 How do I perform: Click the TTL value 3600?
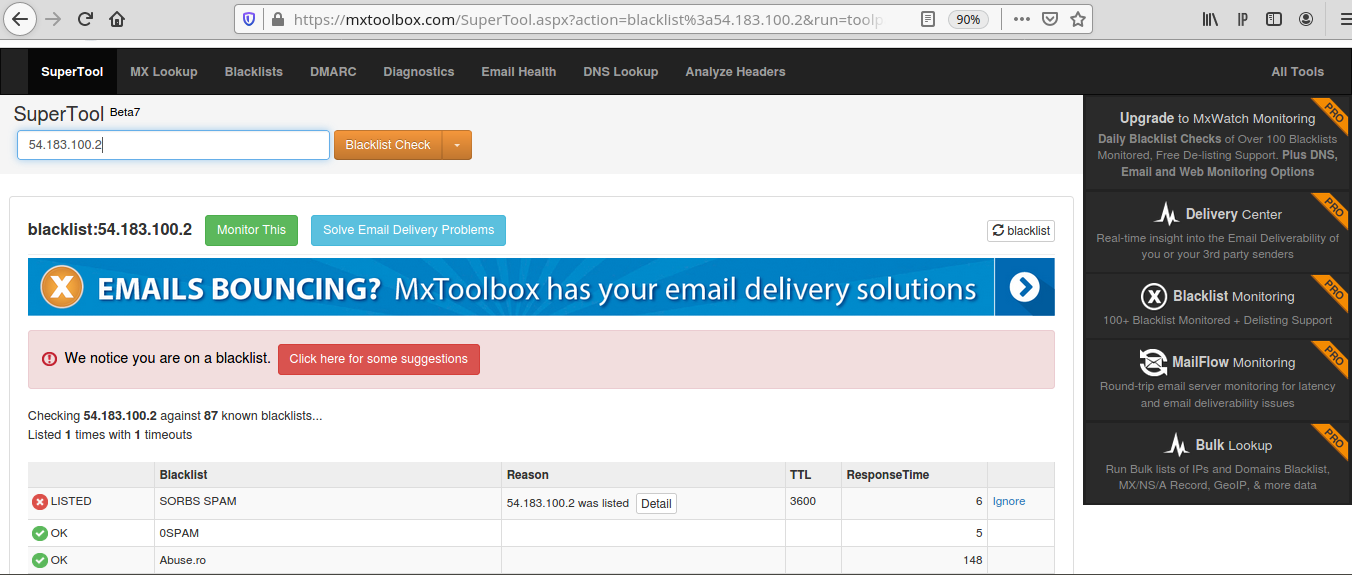click(x=802, y=501)
